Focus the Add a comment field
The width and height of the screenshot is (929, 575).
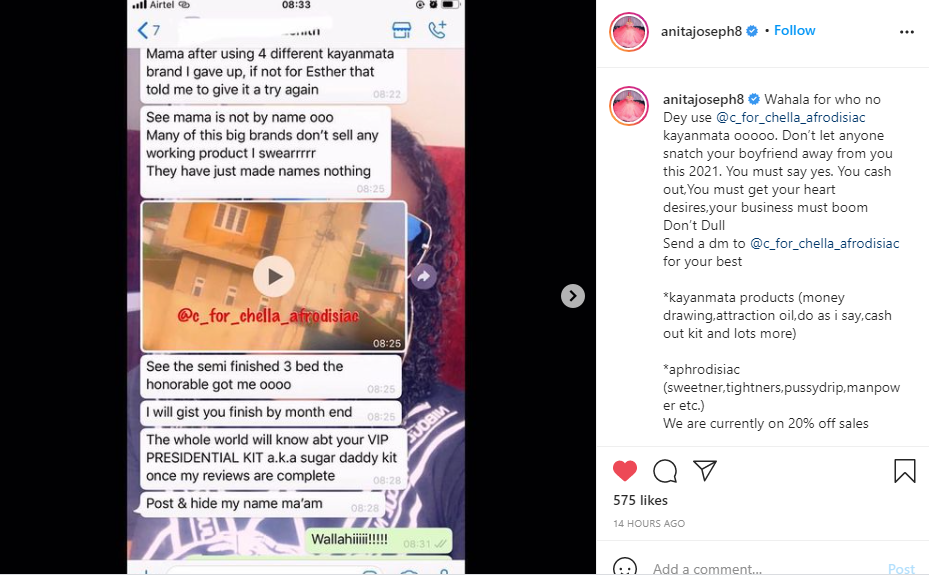coord(765,569)
